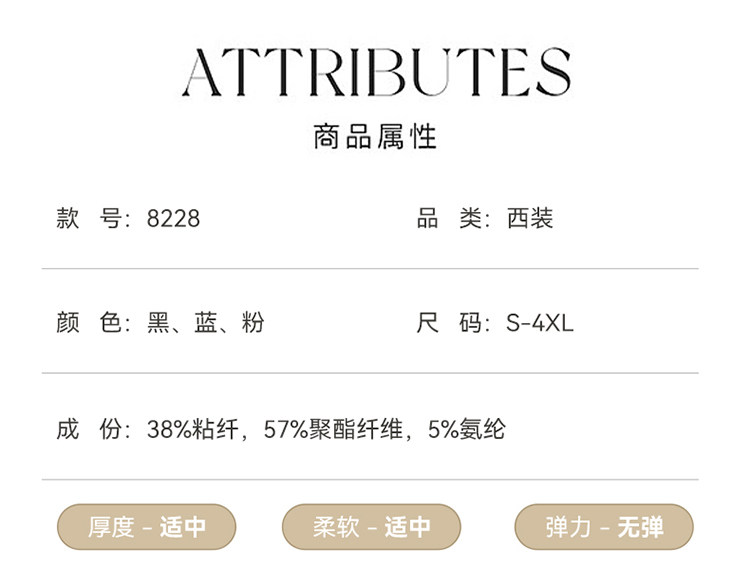This screenshot has width=750, height=570.
Task: Select the 西装 category value
Action: (x=530, y=219)
